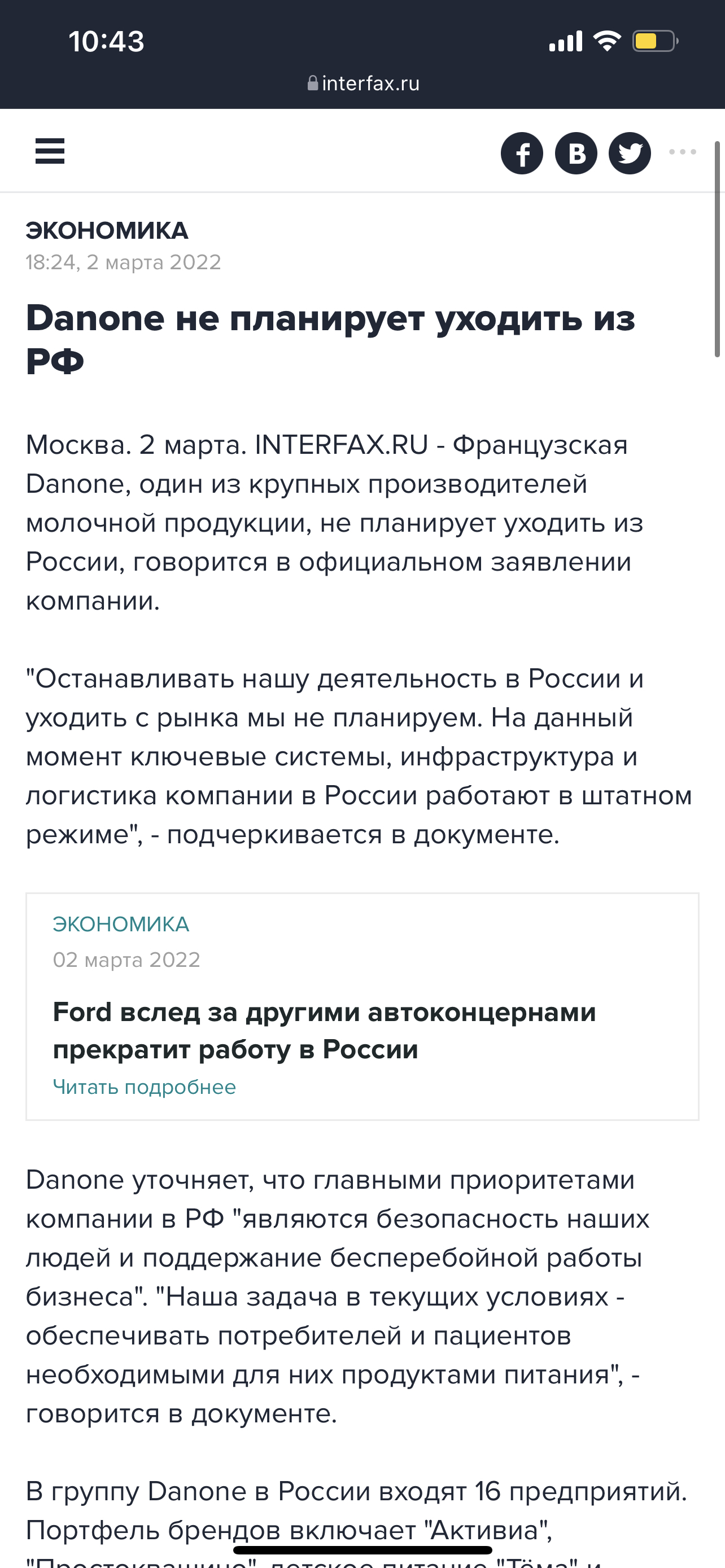Image resolution: width=725 pixels, height=1568 pixels.
Task: Open the teal ЭКОНОМИКА category in related card
Action: (x=121, y=924)
